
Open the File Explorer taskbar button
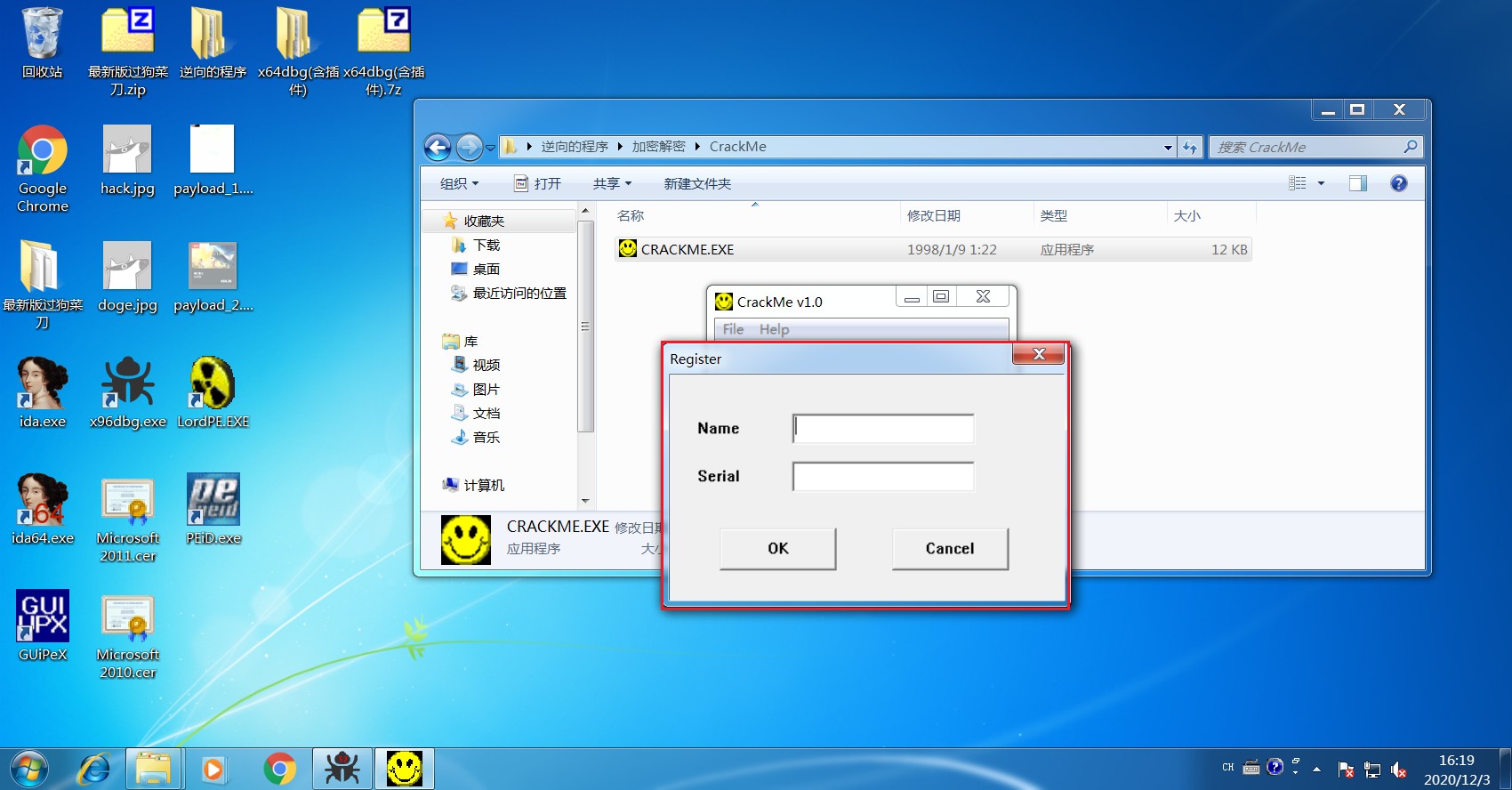click(x=154, y=769)
